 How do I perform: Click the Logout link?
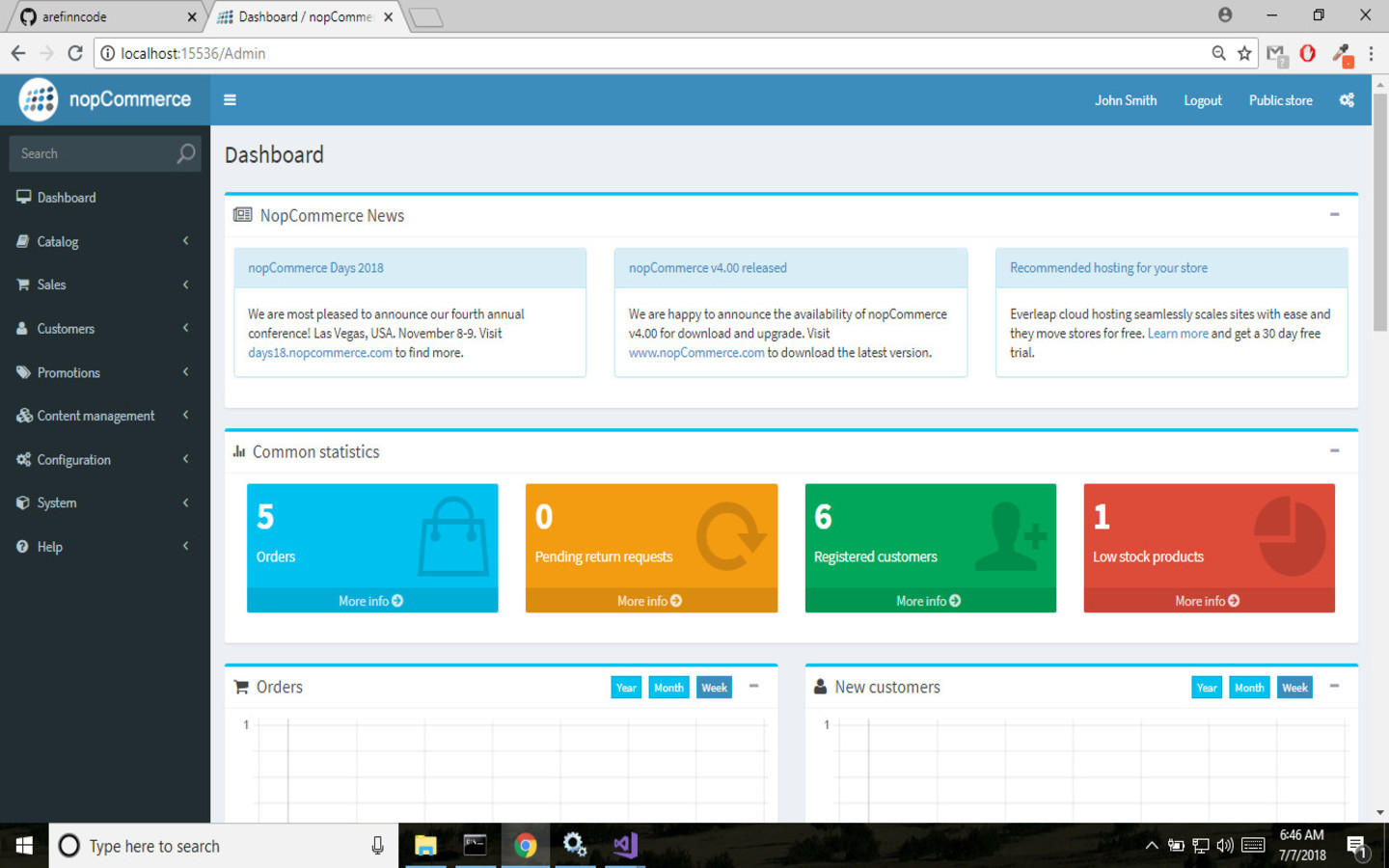[1202, 100]
